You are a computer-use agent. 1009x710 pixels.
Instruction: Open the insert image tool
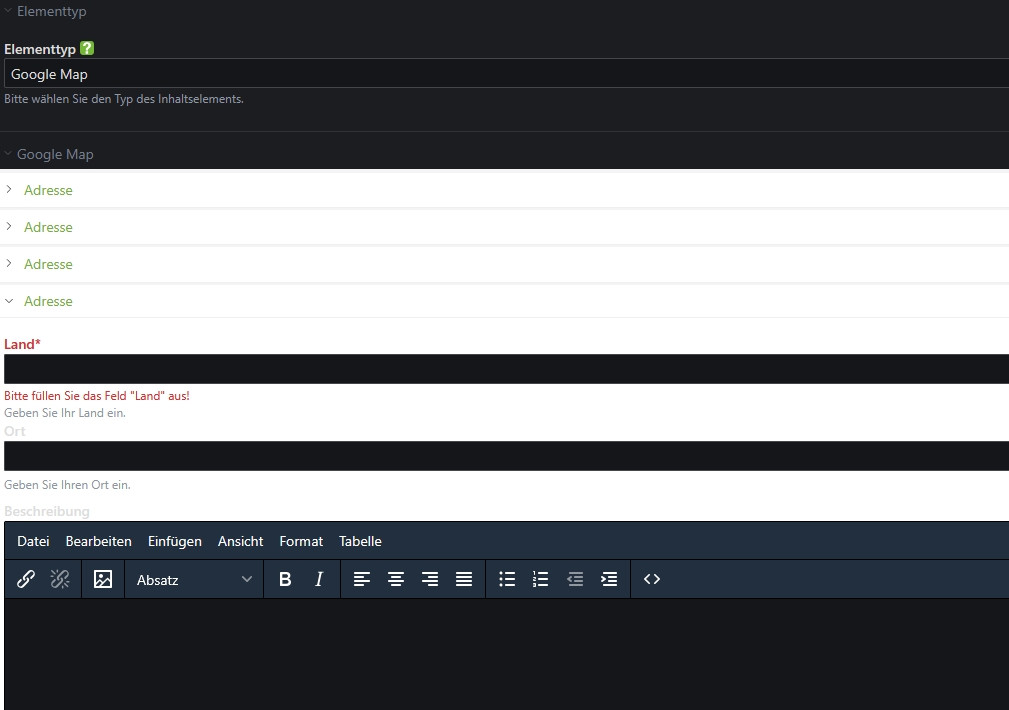pyautogui.click(x=103, y=579)
